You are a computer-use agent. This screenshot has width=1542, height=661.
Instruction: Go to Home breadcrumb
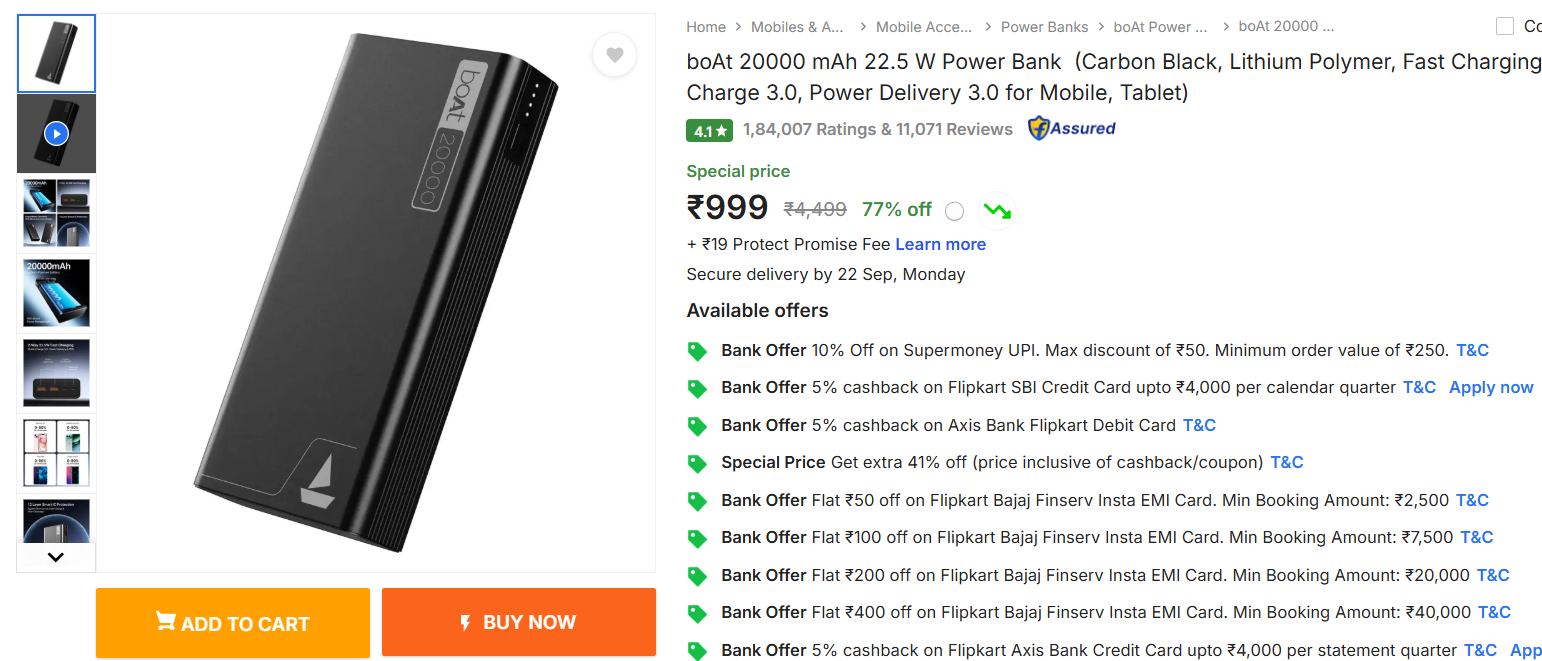[706, 27]
